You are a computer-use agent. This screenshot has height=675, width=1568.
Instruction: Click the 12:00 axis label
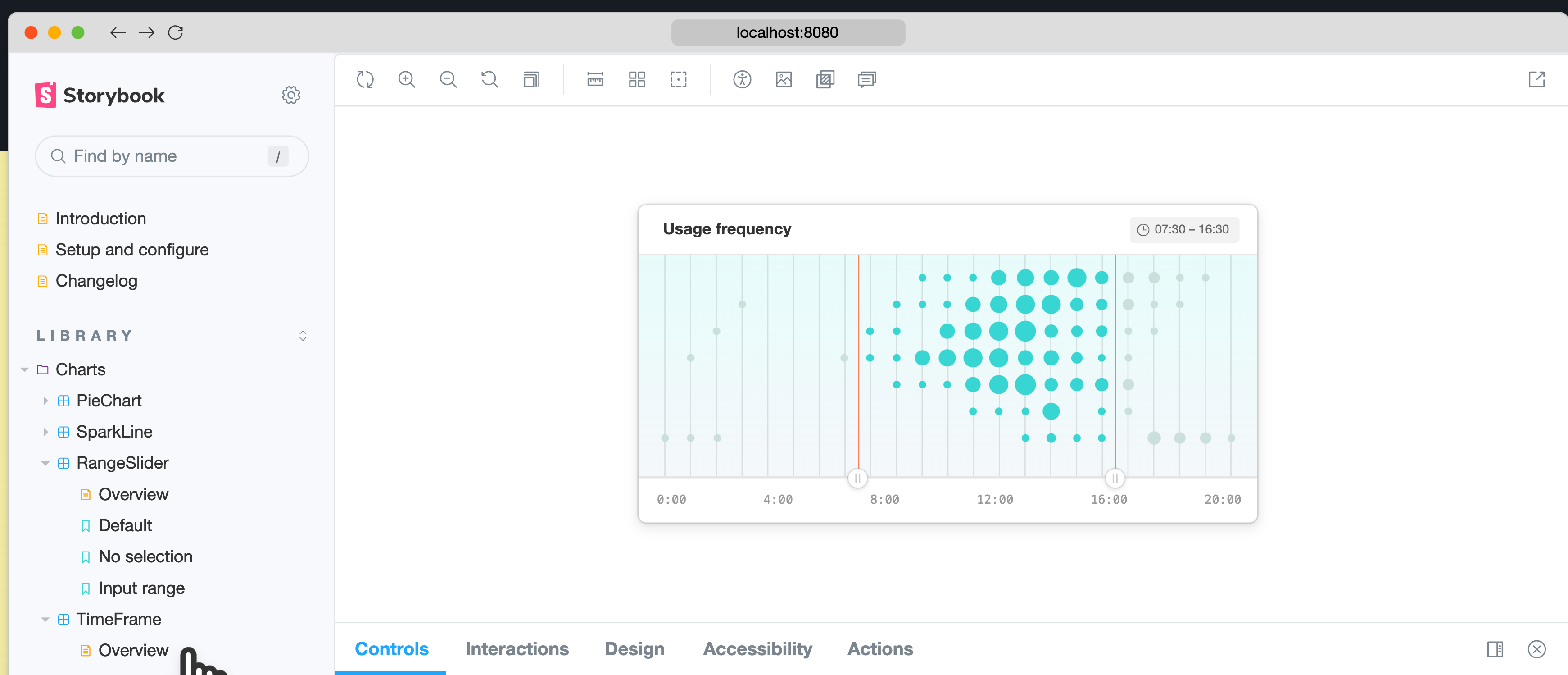[995, 500]
